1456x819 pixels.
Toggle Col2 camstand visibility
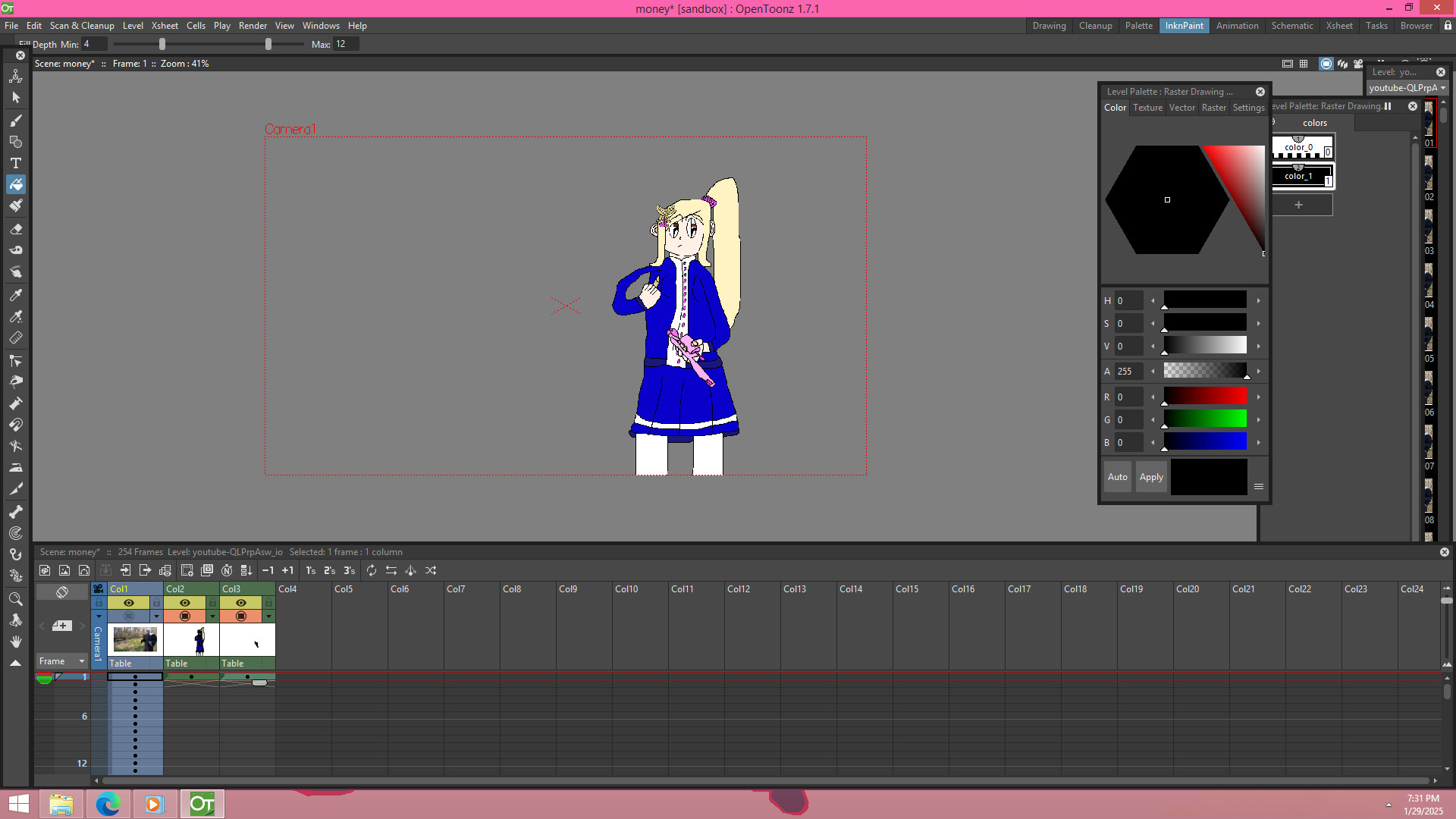coord(185,617)
